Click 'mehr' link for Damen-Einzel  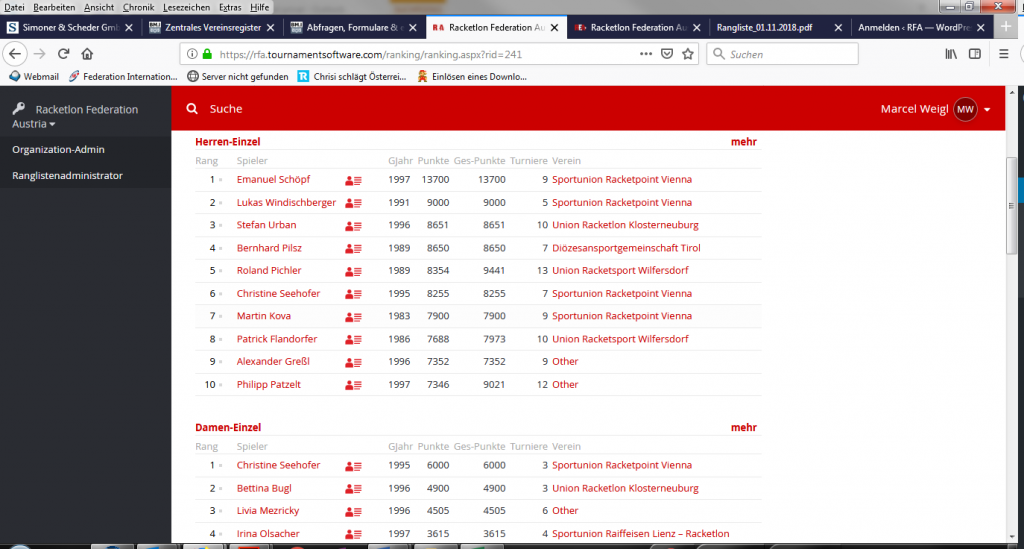[x=743, y=428]
